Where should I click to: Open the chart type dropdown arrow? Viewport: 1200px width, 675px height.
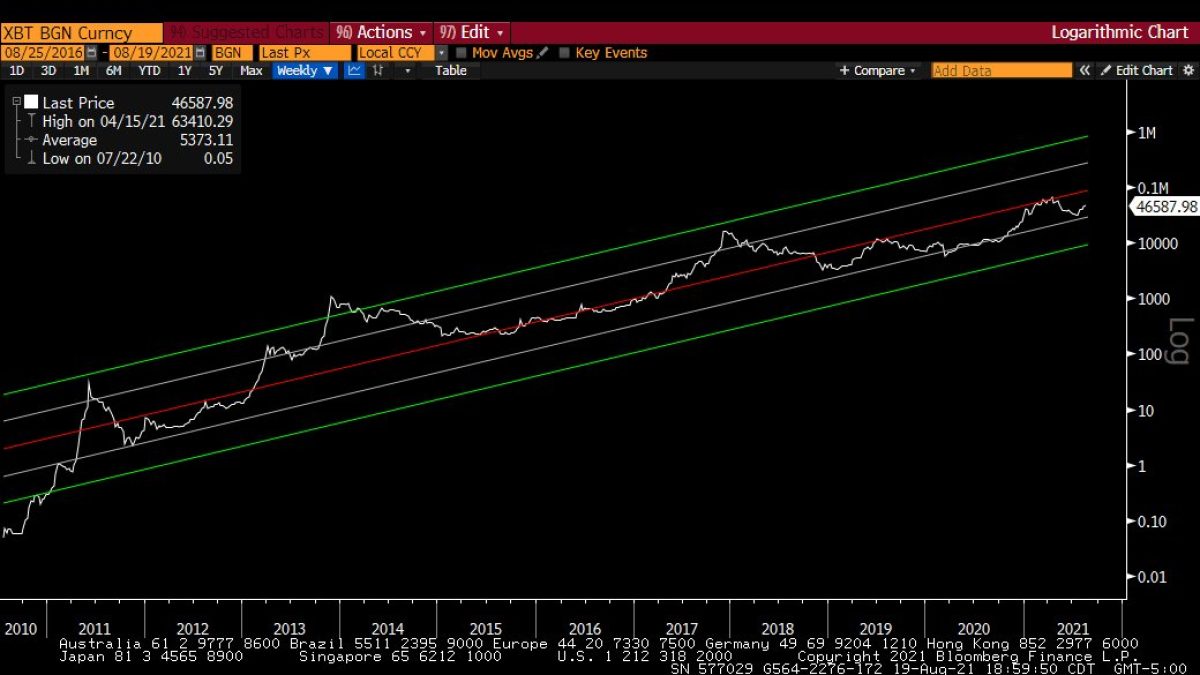click(x=407, y=71)
